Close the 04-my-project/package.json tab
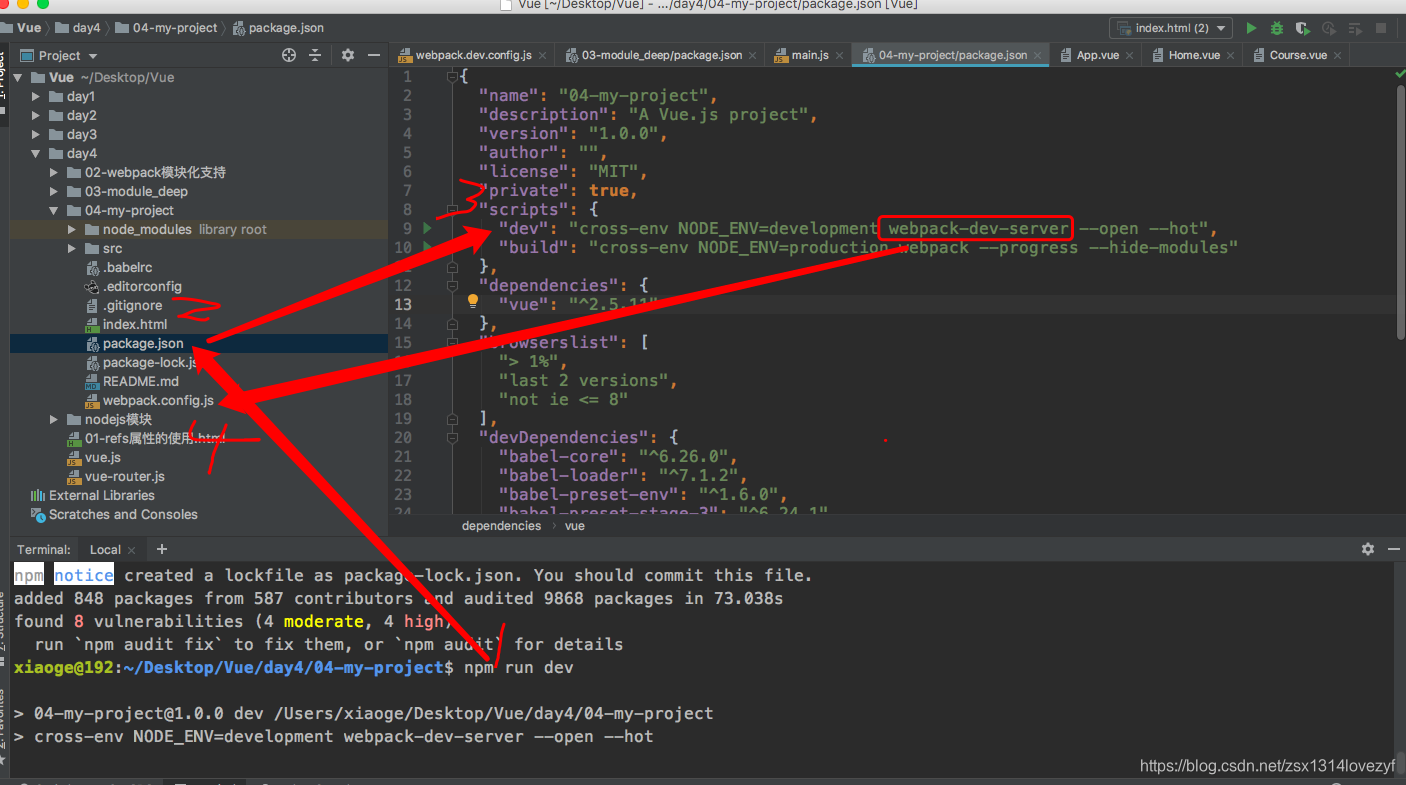 pyautogui.click(x=1038, y=55)
